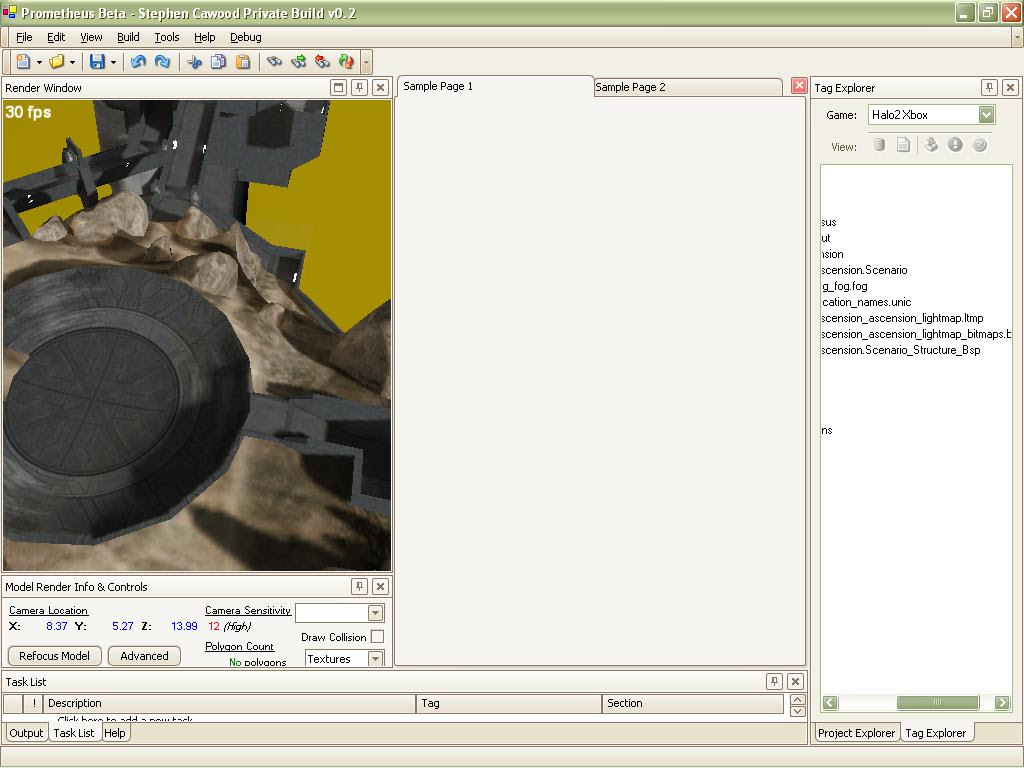The width and height of the screenshot is (1024, 768).
Task: Click the Tag Explorer scroll left arrow
Action: point(830,702)
